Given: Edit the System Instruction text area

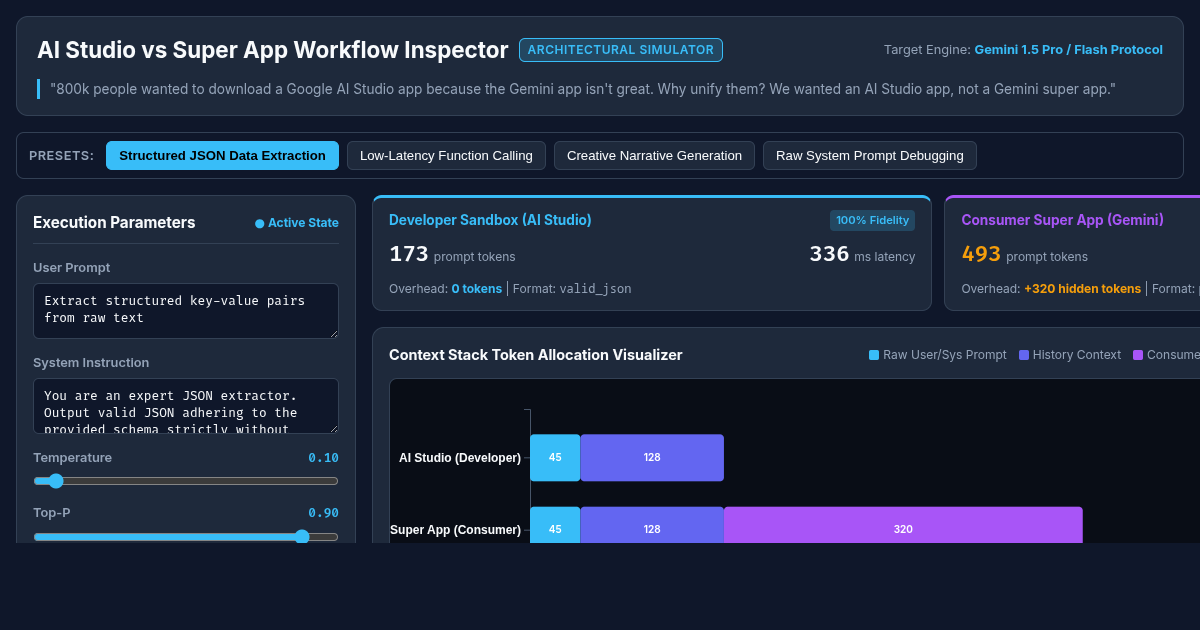Looking at the screenshot, I should pos(186,406).
